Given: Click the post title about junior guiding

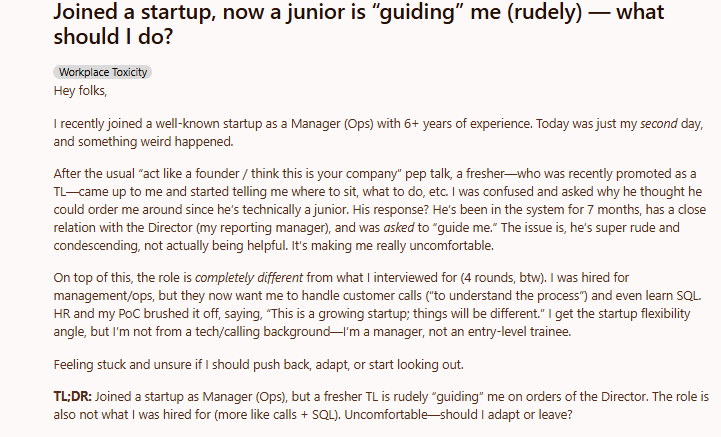Looking at the screenshot, I should pos(359,23).
